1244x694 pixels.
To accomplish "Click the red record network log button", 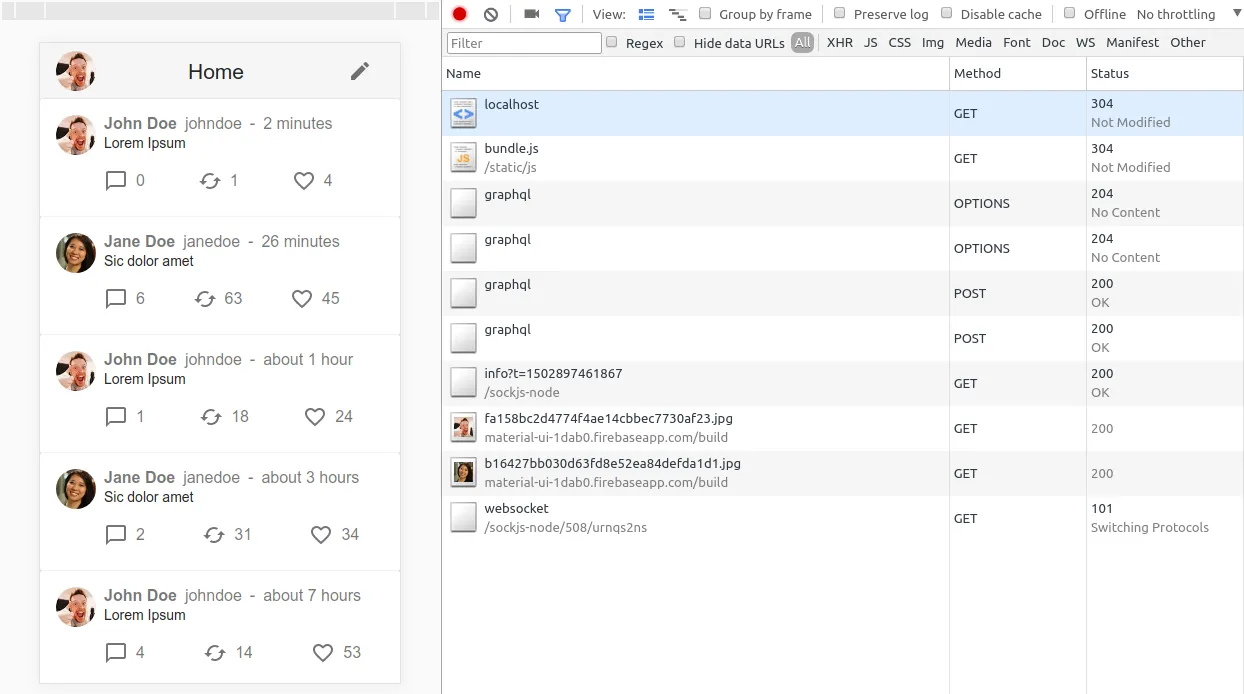I will pos(459,14).
